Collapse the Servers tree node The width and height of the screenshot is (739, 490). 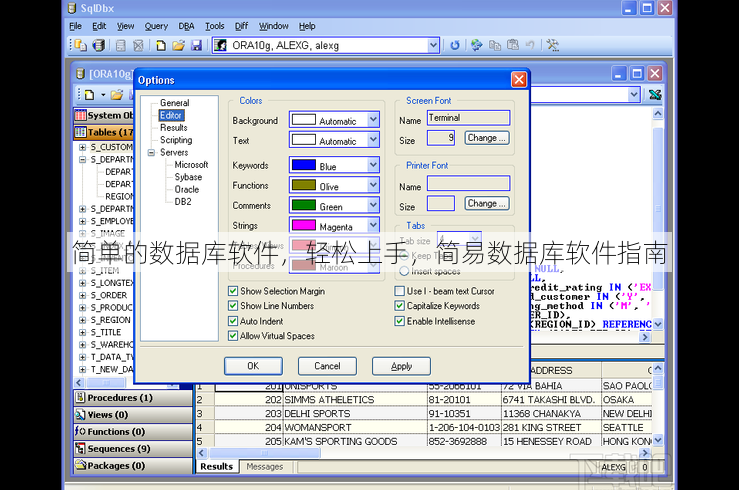click(151, 153)
